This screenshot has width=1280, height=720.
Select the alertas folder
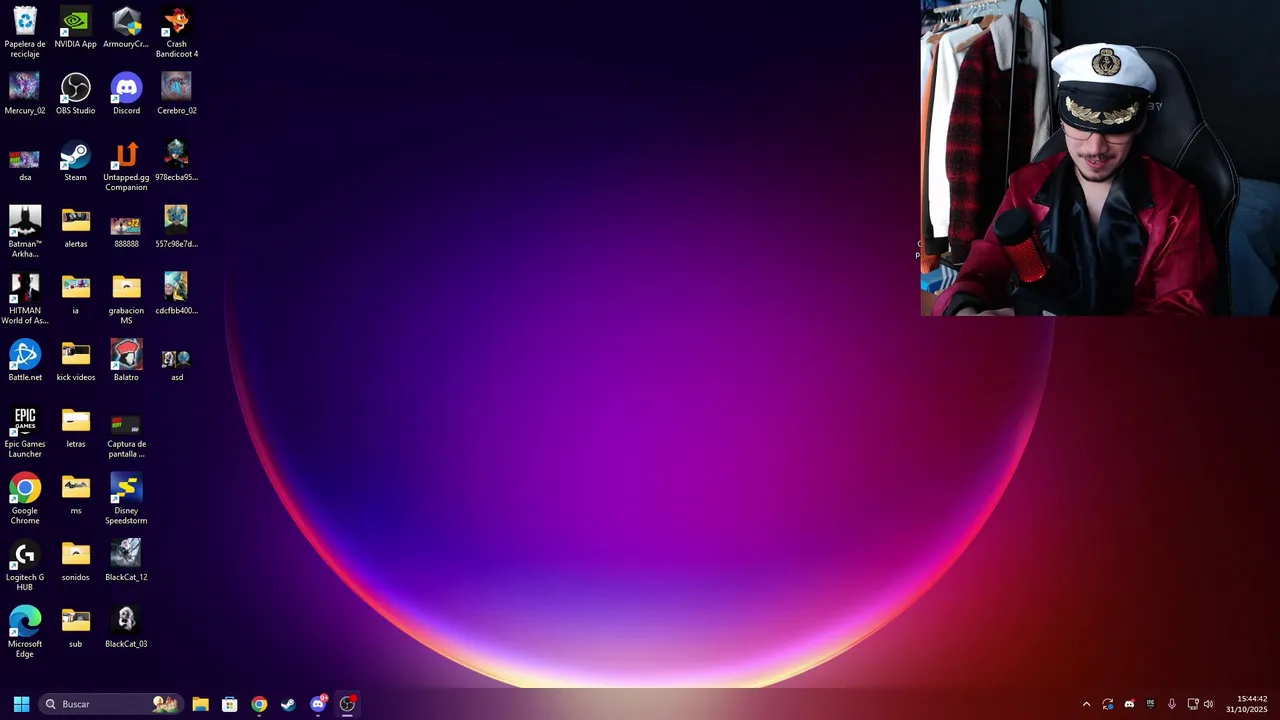[x=76, y=227]
